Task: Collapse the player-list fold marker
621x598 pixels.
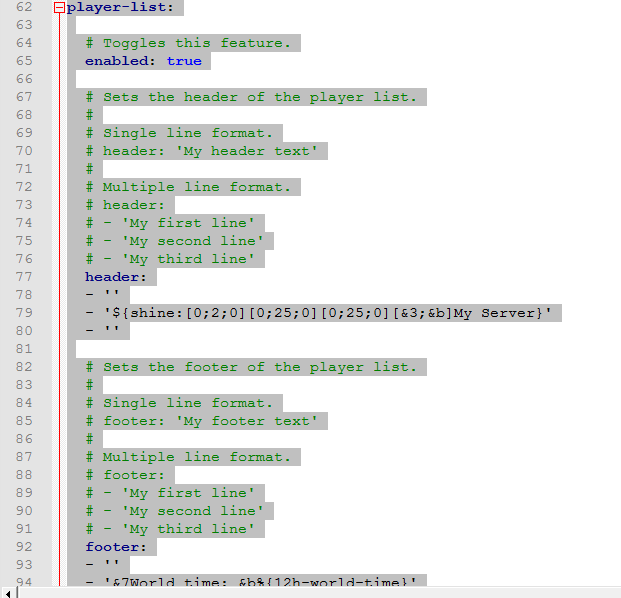Action: [58, 7]
